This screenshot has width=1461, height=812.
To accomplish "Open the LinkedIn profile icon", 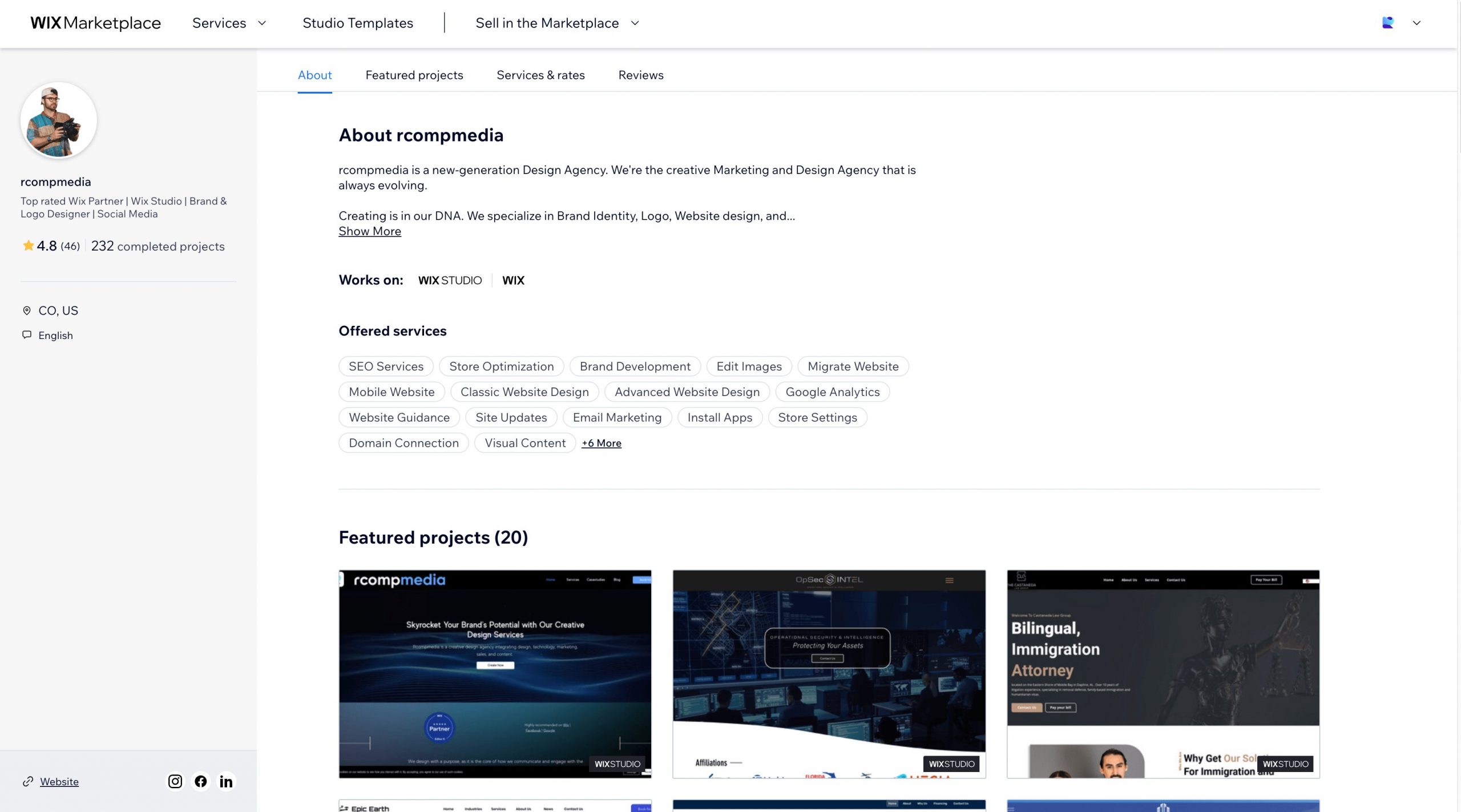I will click(x=226, y=781).
